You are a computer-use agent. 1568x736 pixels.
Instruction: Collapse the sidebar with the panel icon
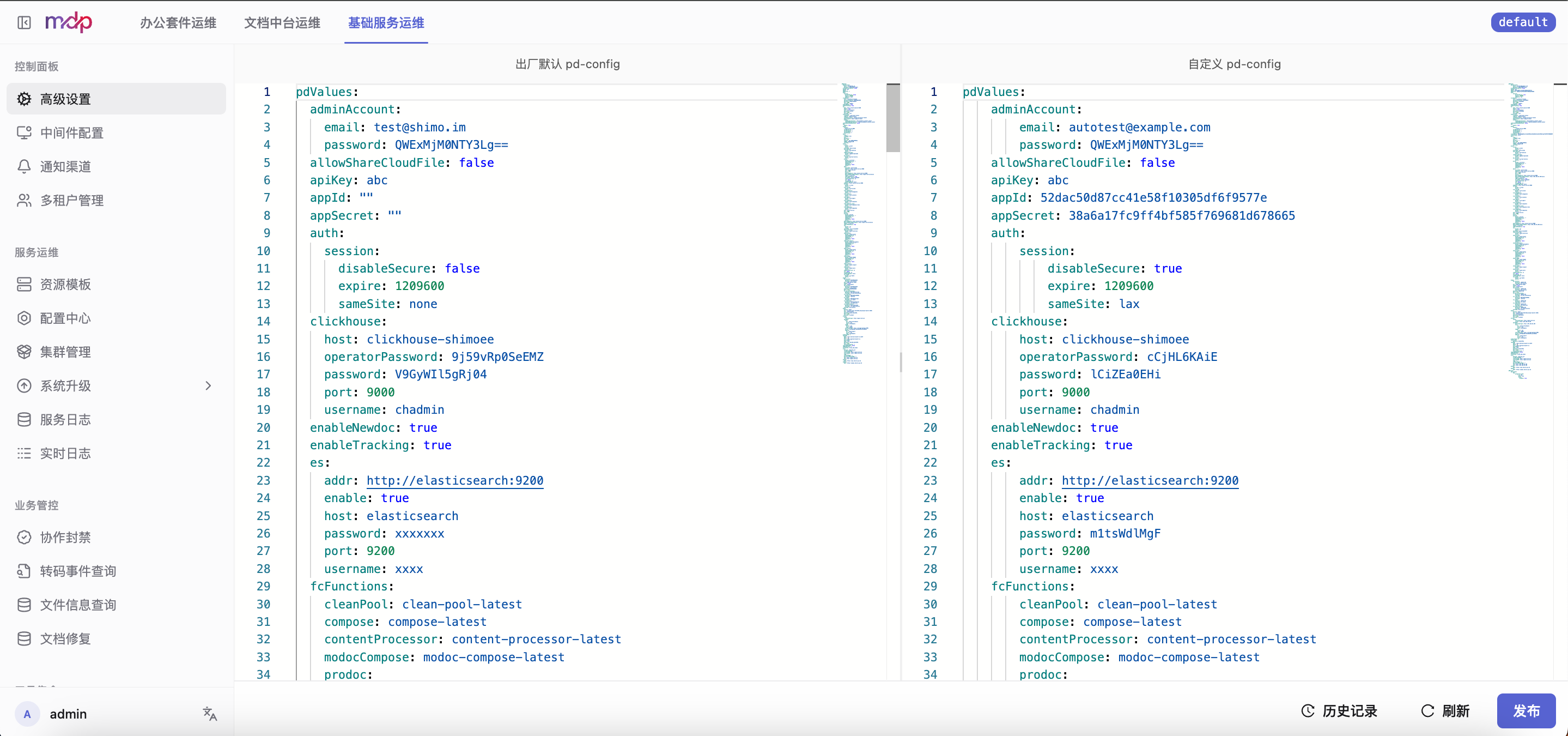tap(25, 22)
